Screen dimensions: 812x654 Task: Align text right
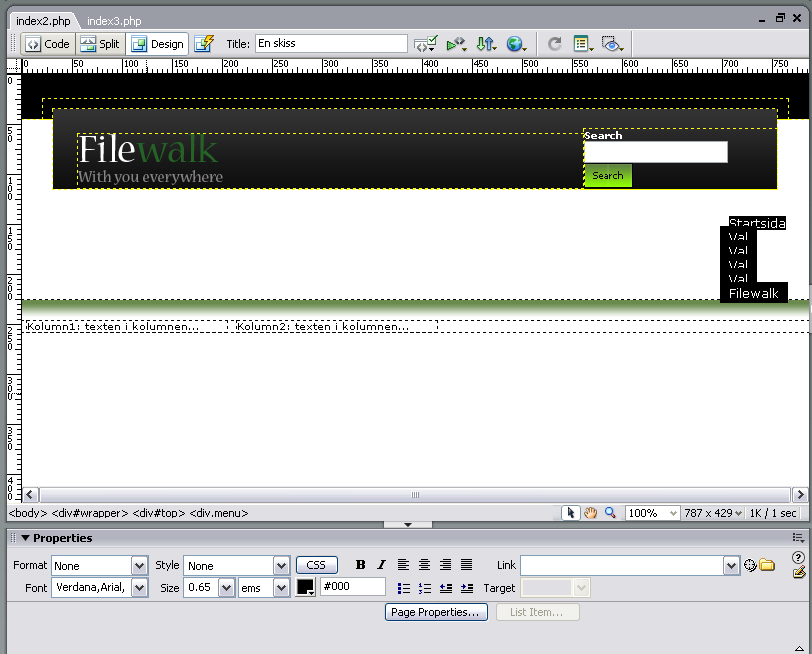(445, 564)
